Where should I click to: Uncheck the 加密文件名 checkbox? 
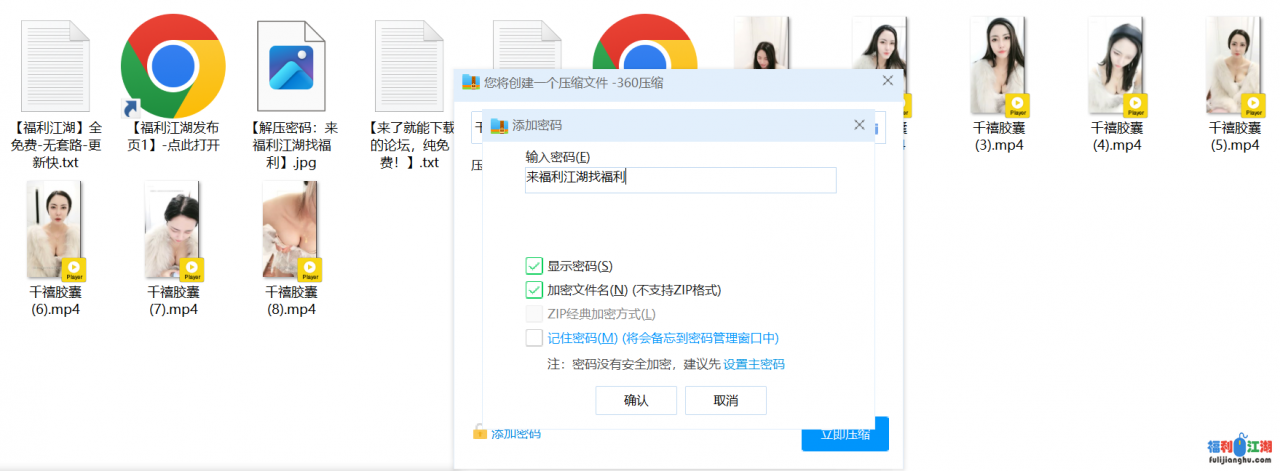[x=534, y=290]
